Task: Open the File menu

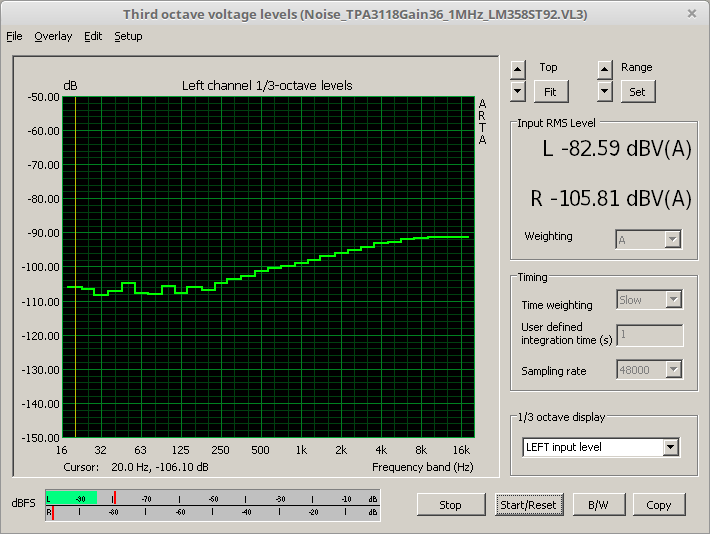Action: coord(14,36)
